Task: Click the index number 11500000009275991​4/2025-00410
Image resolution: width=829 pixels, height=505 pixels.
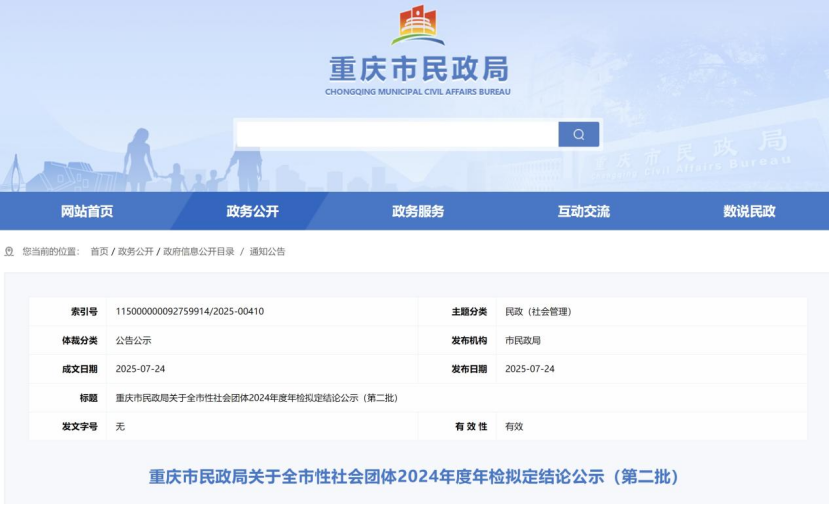Action: click(x=190, y=312)
